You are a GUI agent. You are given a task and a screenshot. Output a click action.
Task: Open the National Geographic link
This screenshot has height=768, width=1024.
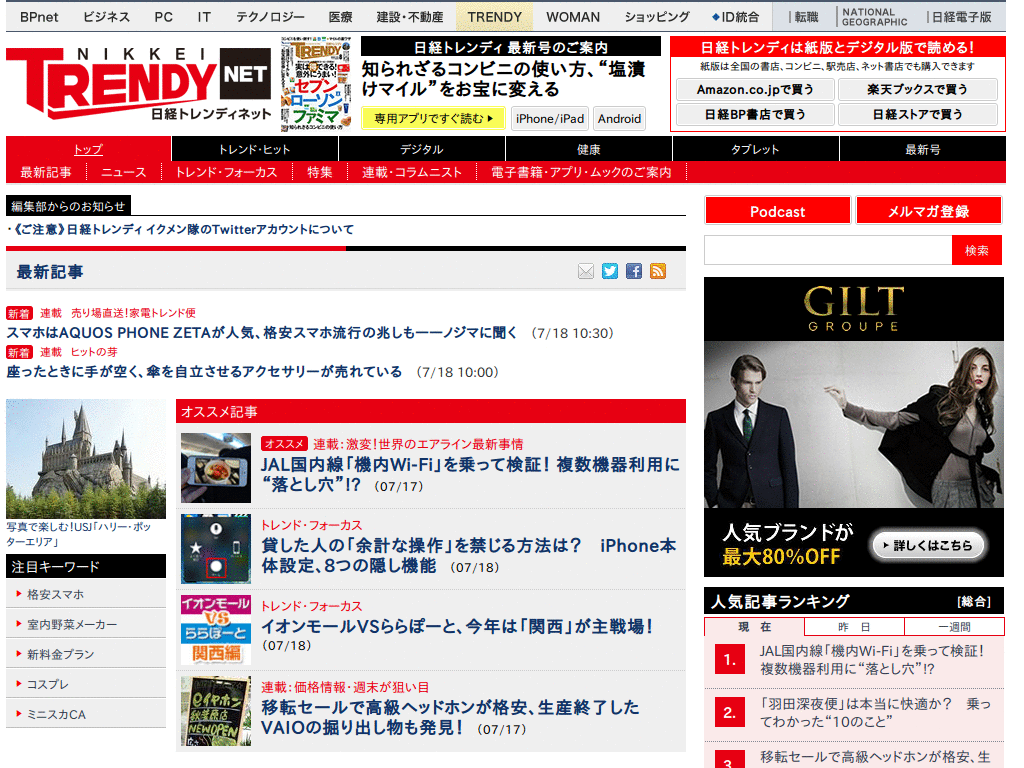874,17
